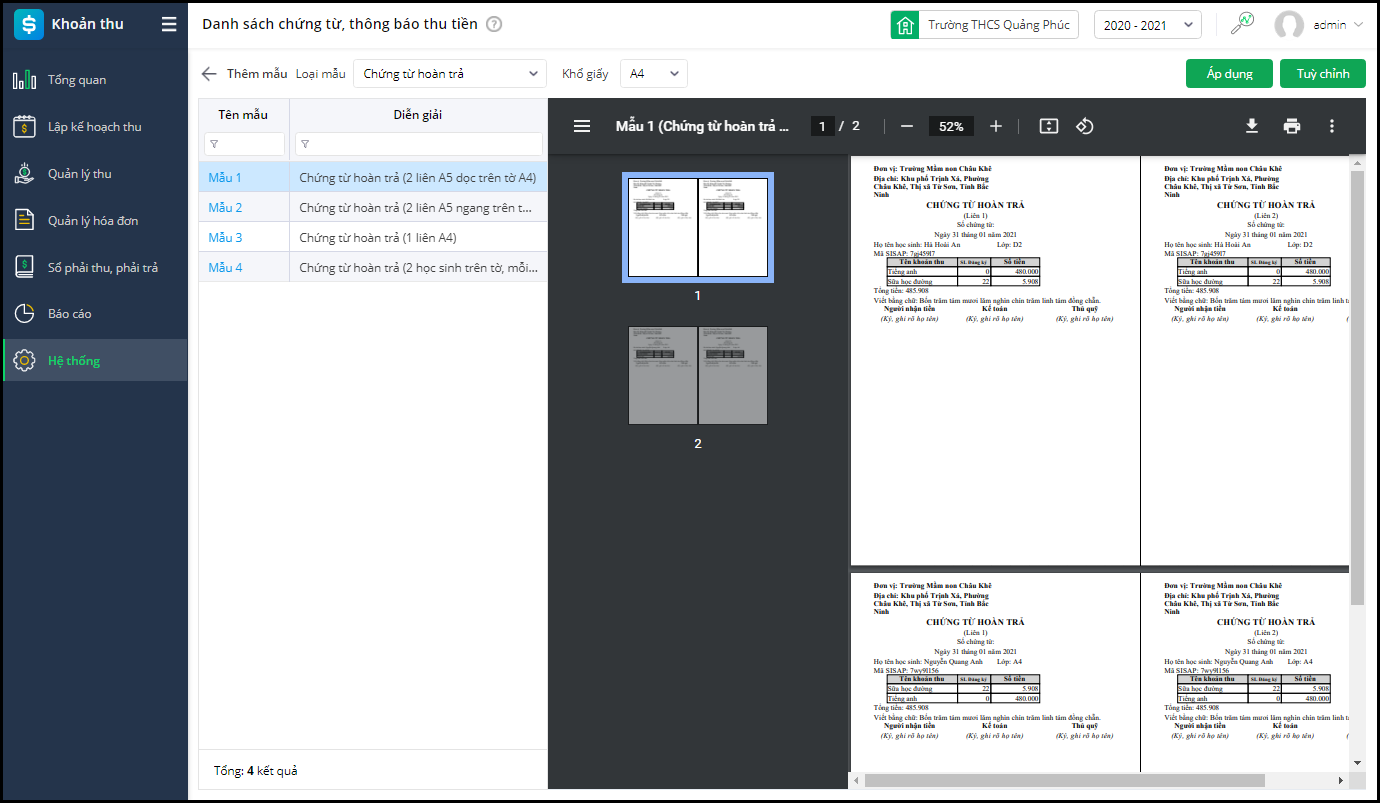Click the help question mark icon
The height and width of the screenshot is (803, 1380).
(494, 25)
